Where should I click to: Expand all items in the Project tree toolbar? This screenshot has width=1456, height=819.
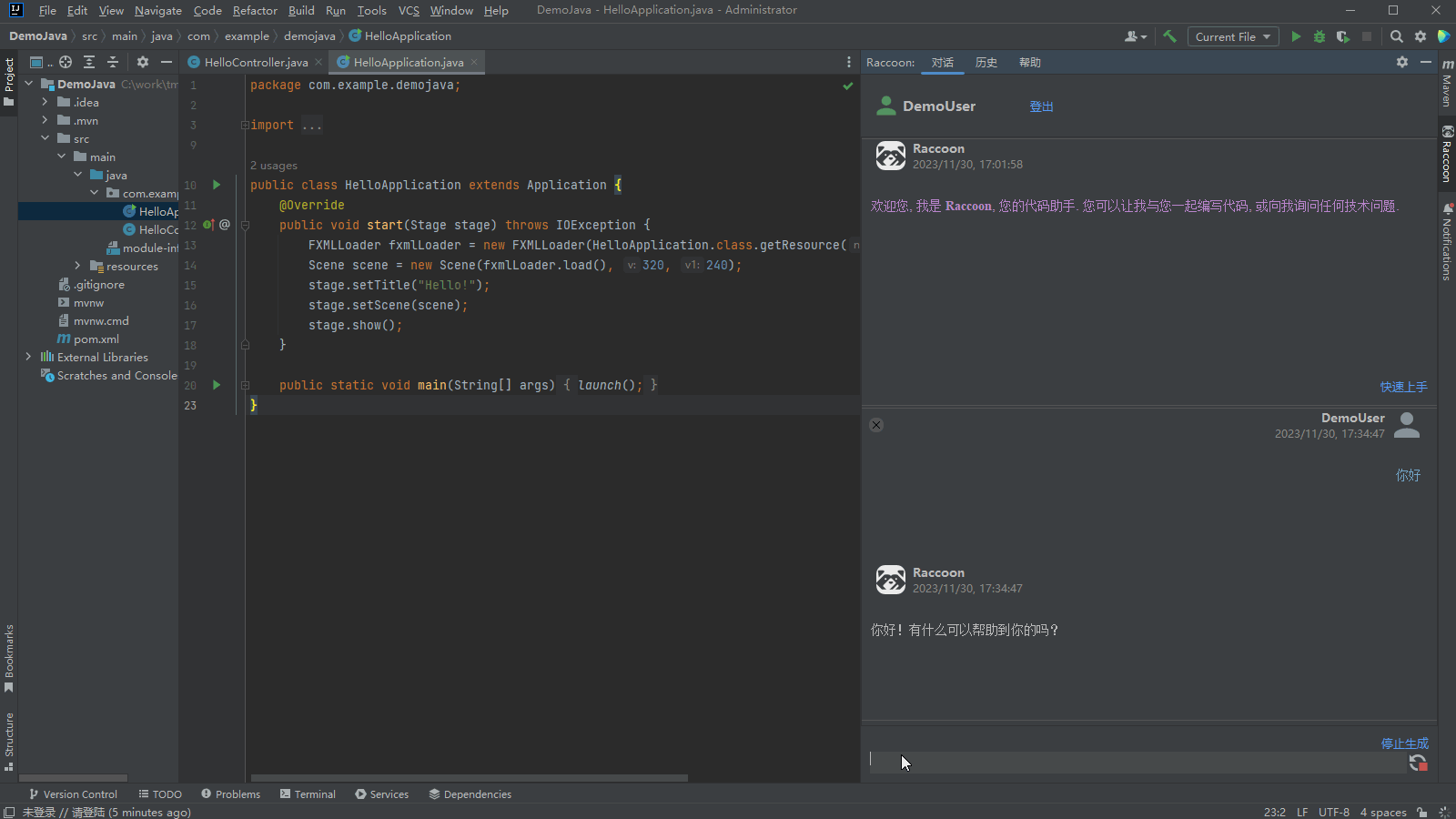click(x=89, y=62)
